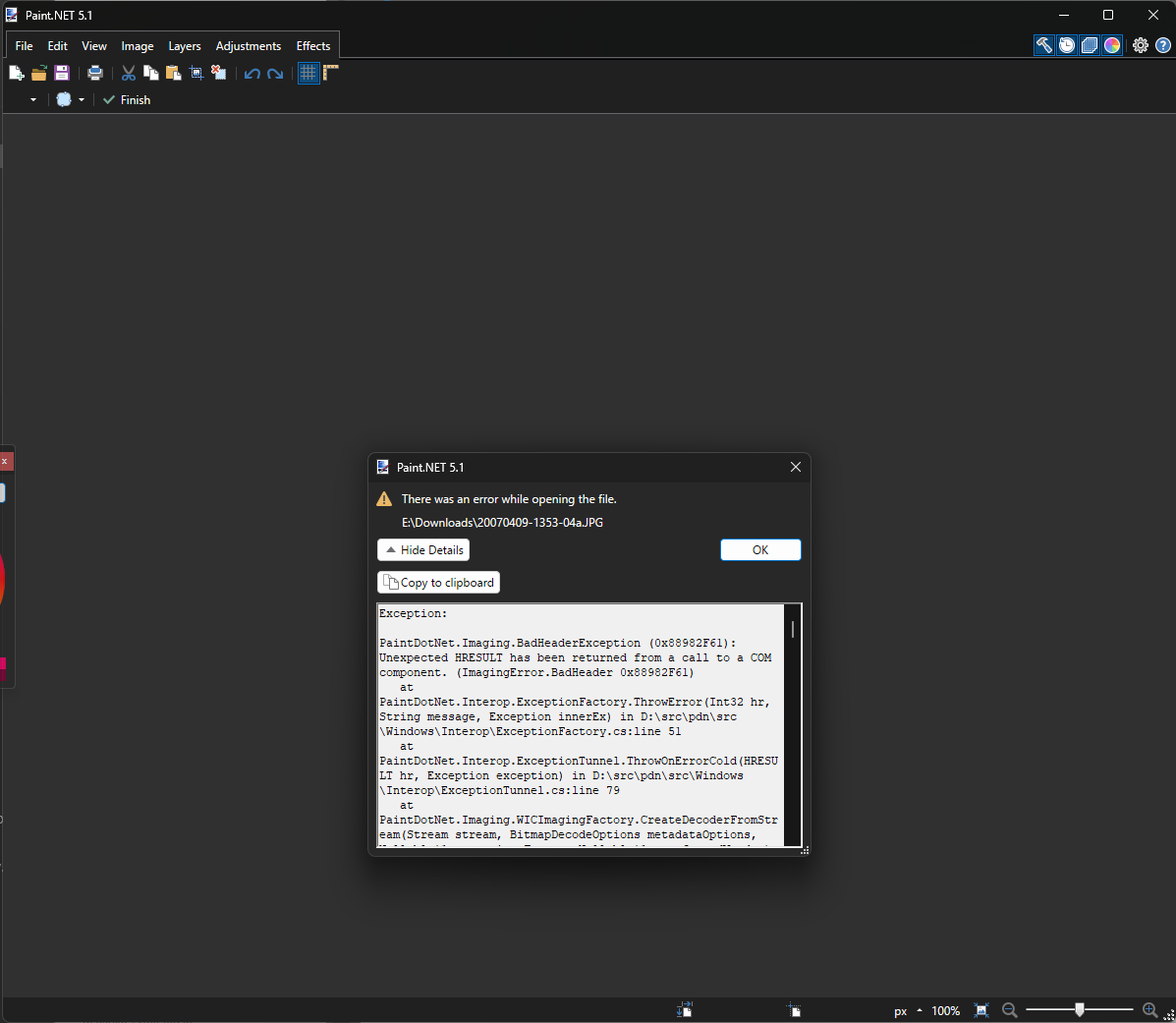Click the Print icon
Viewport: 1176px width, 1023px height.
(95, 73)
